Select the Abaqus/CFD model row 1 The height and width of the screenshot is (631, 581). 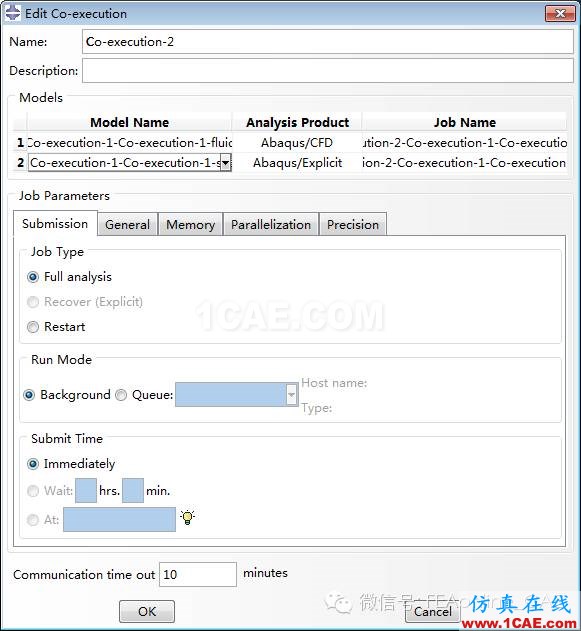[290, 143]
